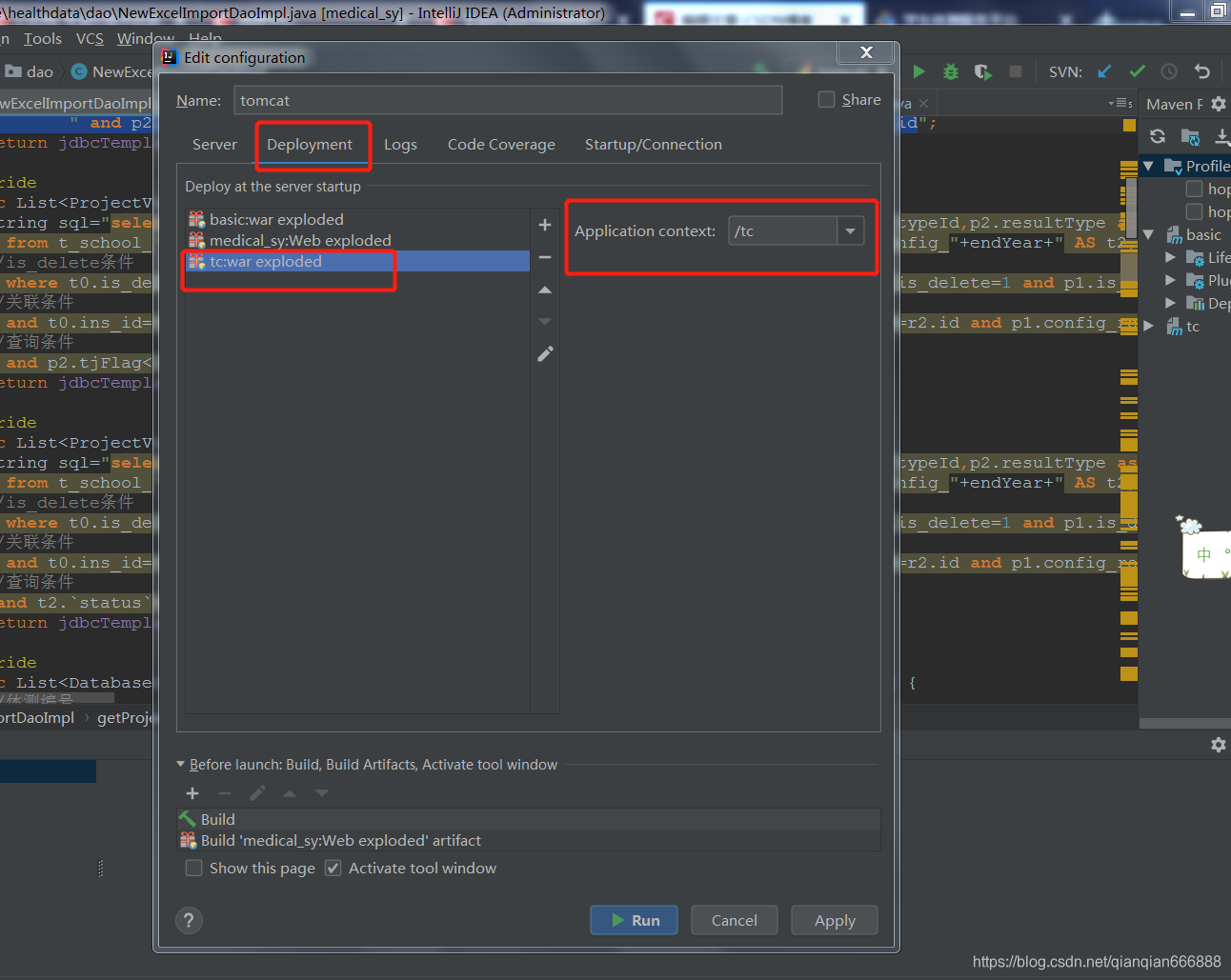The height and width of the screenshot is (980, 1231).
Task: Click the Application context field with /tc
Action: tap(783, 230)
